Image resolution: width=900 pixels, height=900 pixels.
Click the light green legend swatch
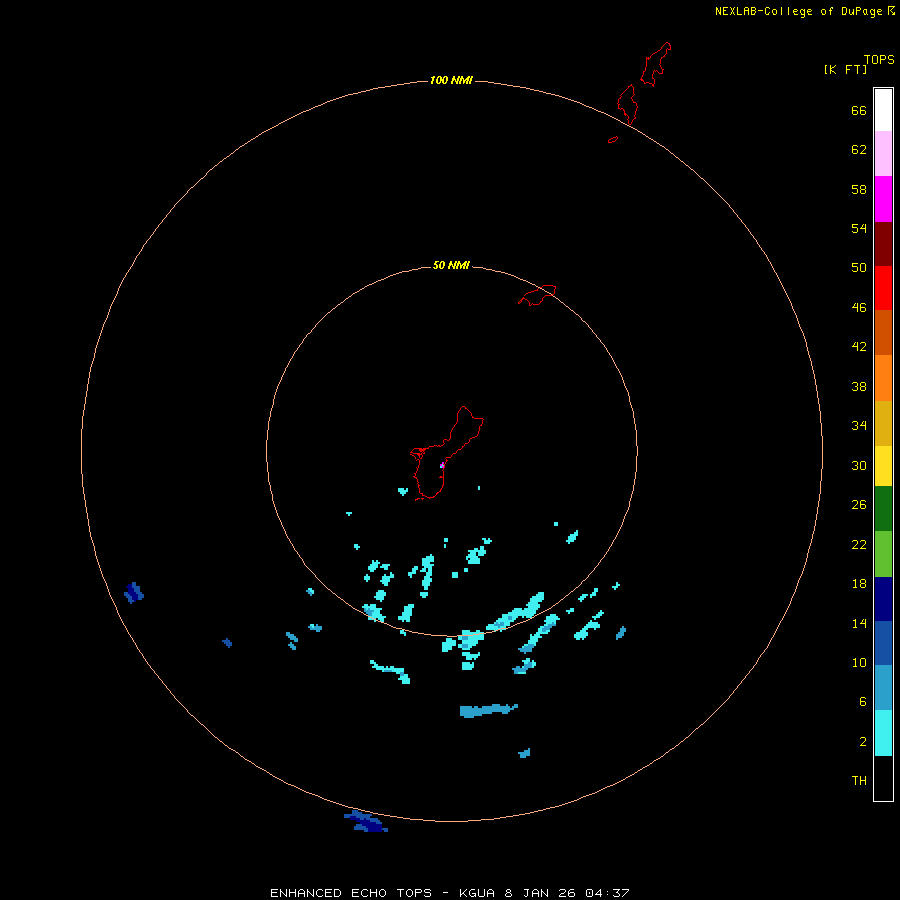pos(883,554)
